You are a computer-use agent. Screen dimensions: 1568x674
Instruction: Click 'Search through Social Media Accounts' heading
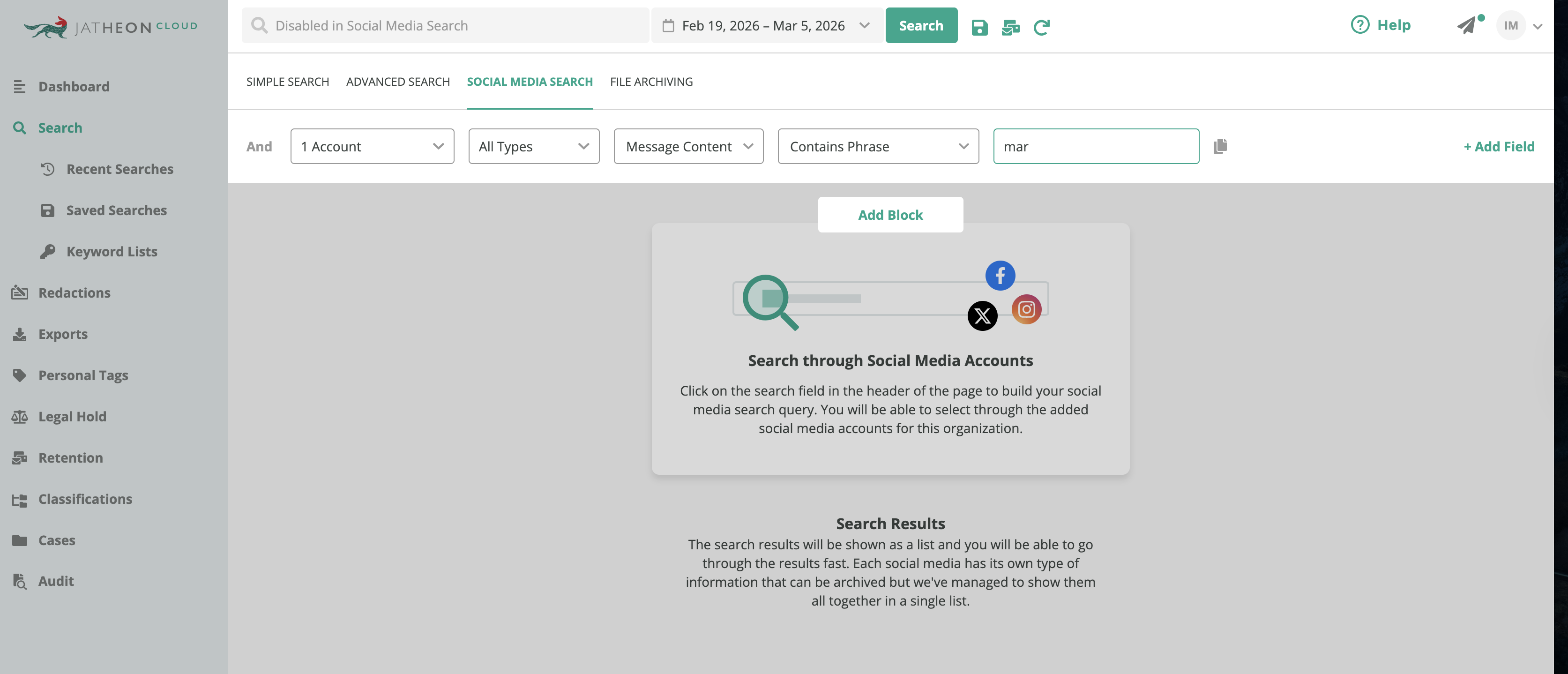(890, 360)
